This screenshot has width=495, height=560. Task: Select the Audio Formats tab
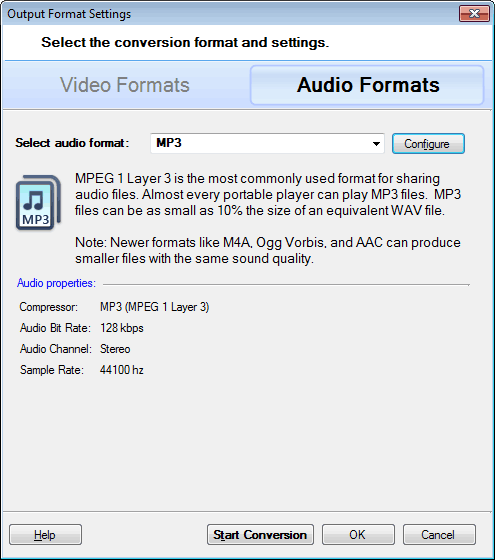[x=368, y=85]
